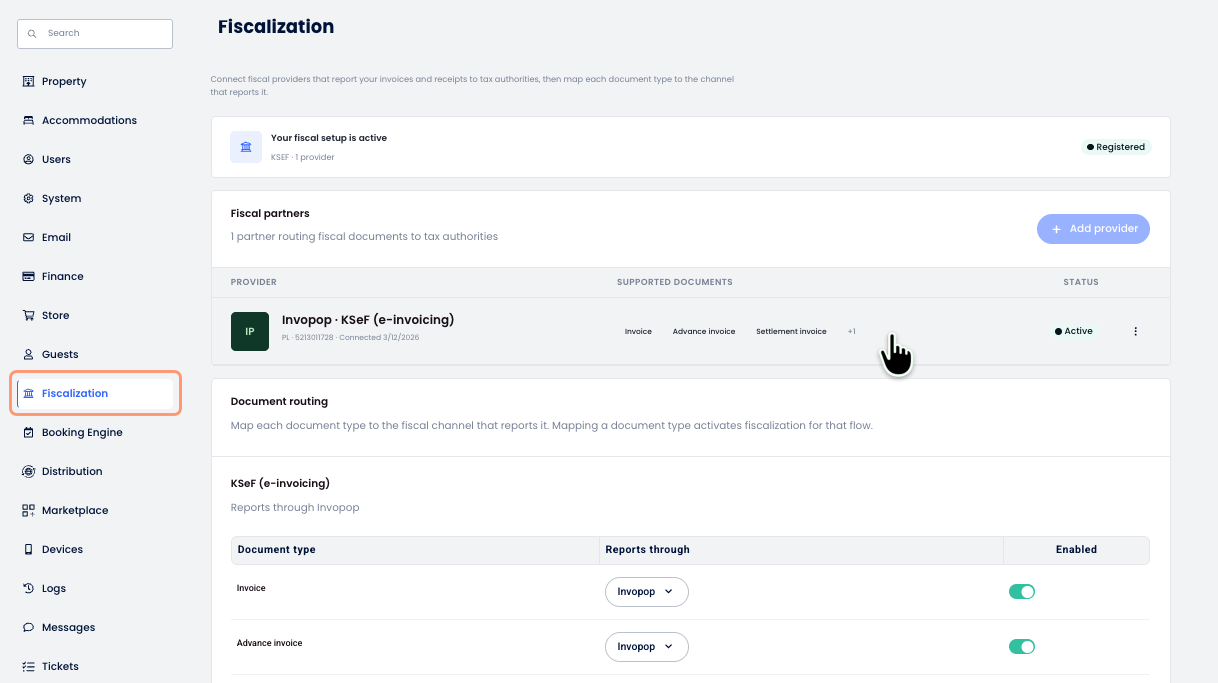Screen dimensions: 1218x683
Task: Show the +1 more supported documents
Action: pyautogui.click(x=851, y=331)
